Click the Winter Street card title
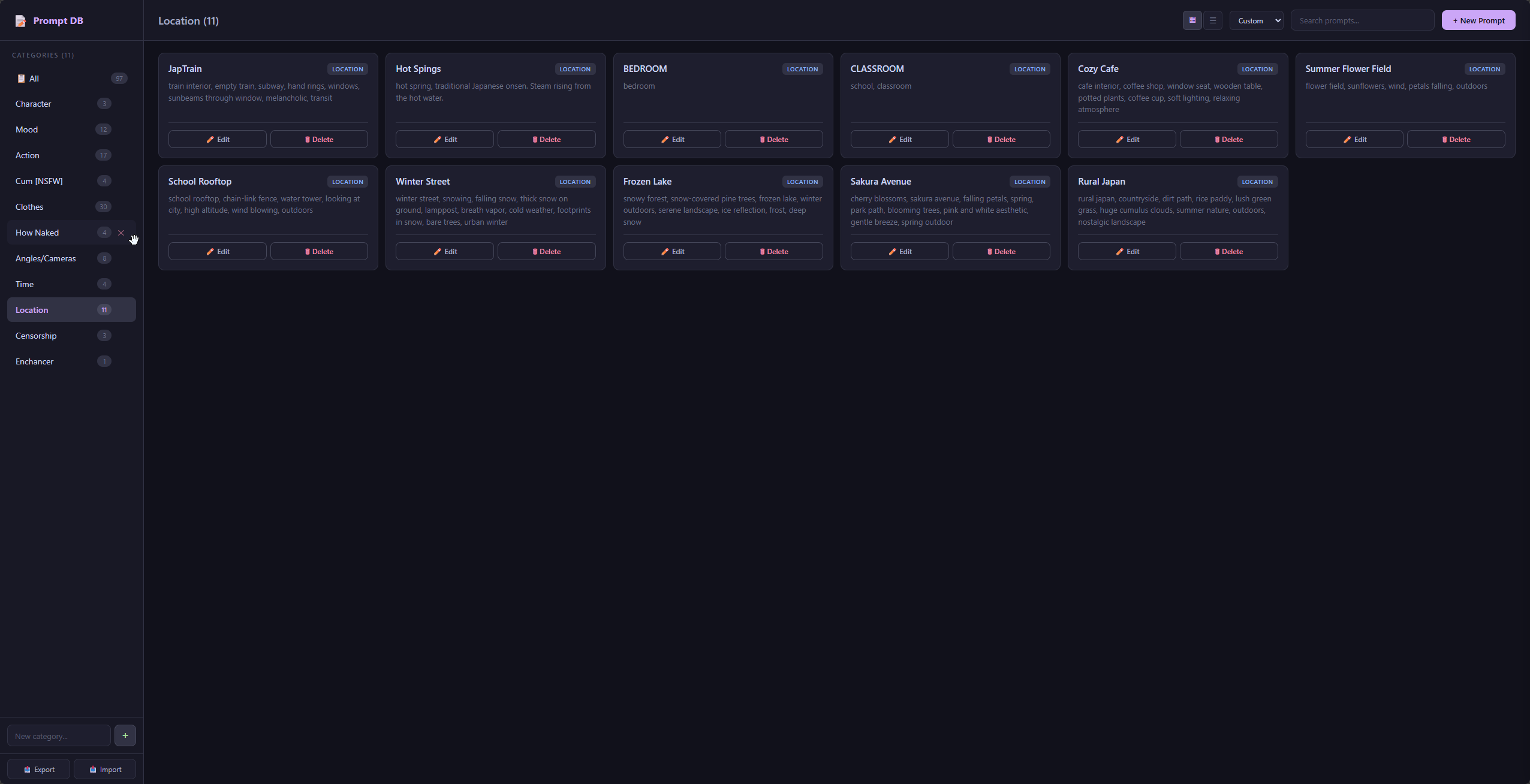1530x784 pixels. 423,182
